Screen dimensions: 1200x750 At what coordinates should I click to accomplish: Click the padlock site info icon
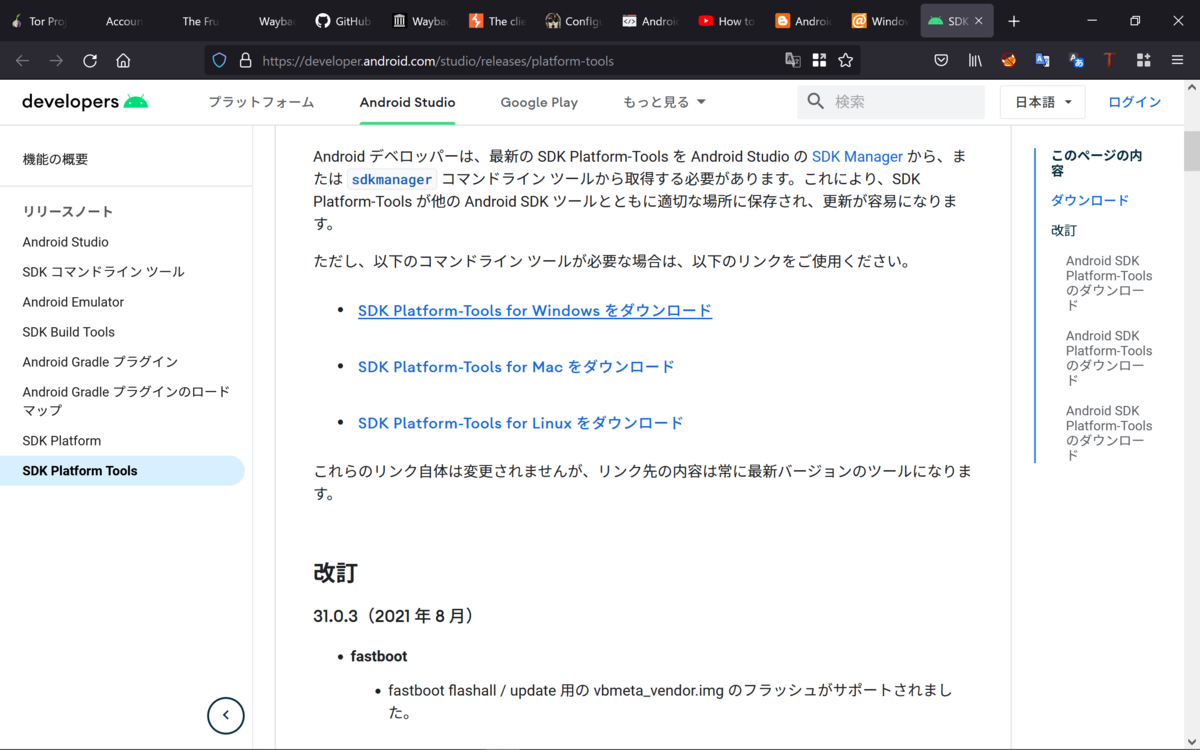(x=245, y=61)
